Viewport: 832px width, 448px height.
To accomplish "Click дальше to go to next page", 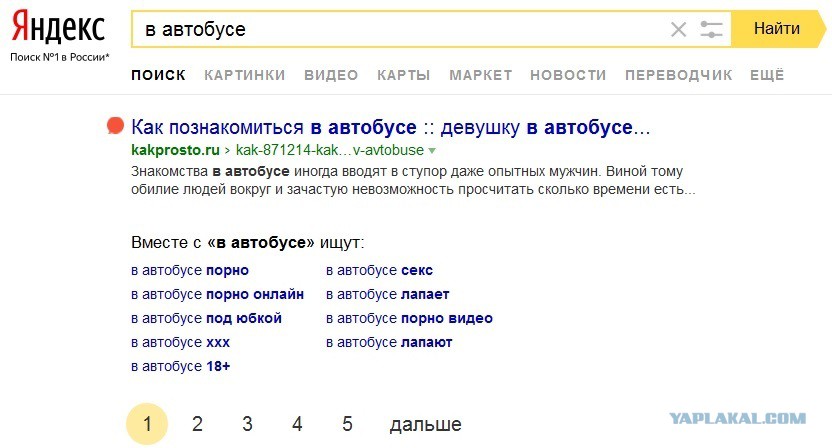I will pos(426,425).
